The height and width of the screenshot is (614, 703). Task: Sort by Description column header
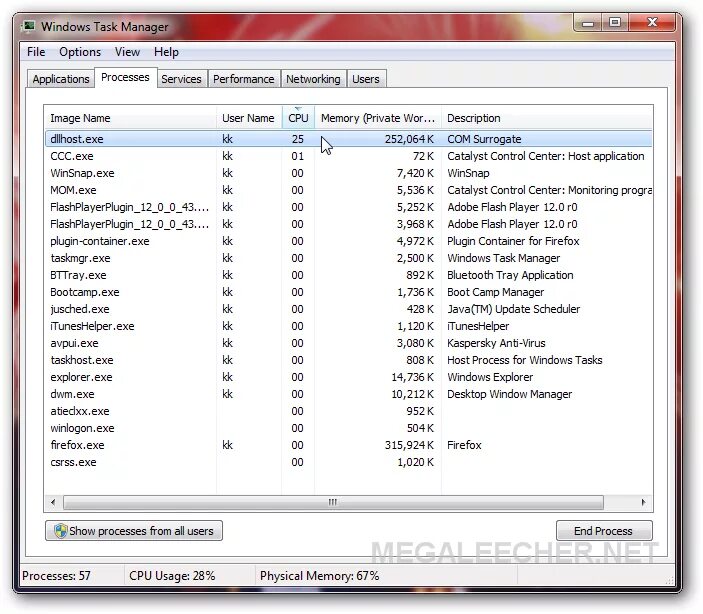tap(547, 118)
